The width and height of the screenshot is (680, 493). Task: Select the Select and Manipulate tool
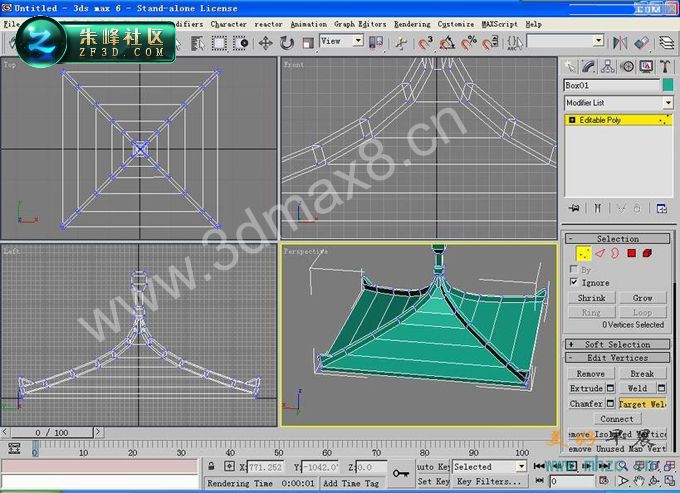click(401, 43)
